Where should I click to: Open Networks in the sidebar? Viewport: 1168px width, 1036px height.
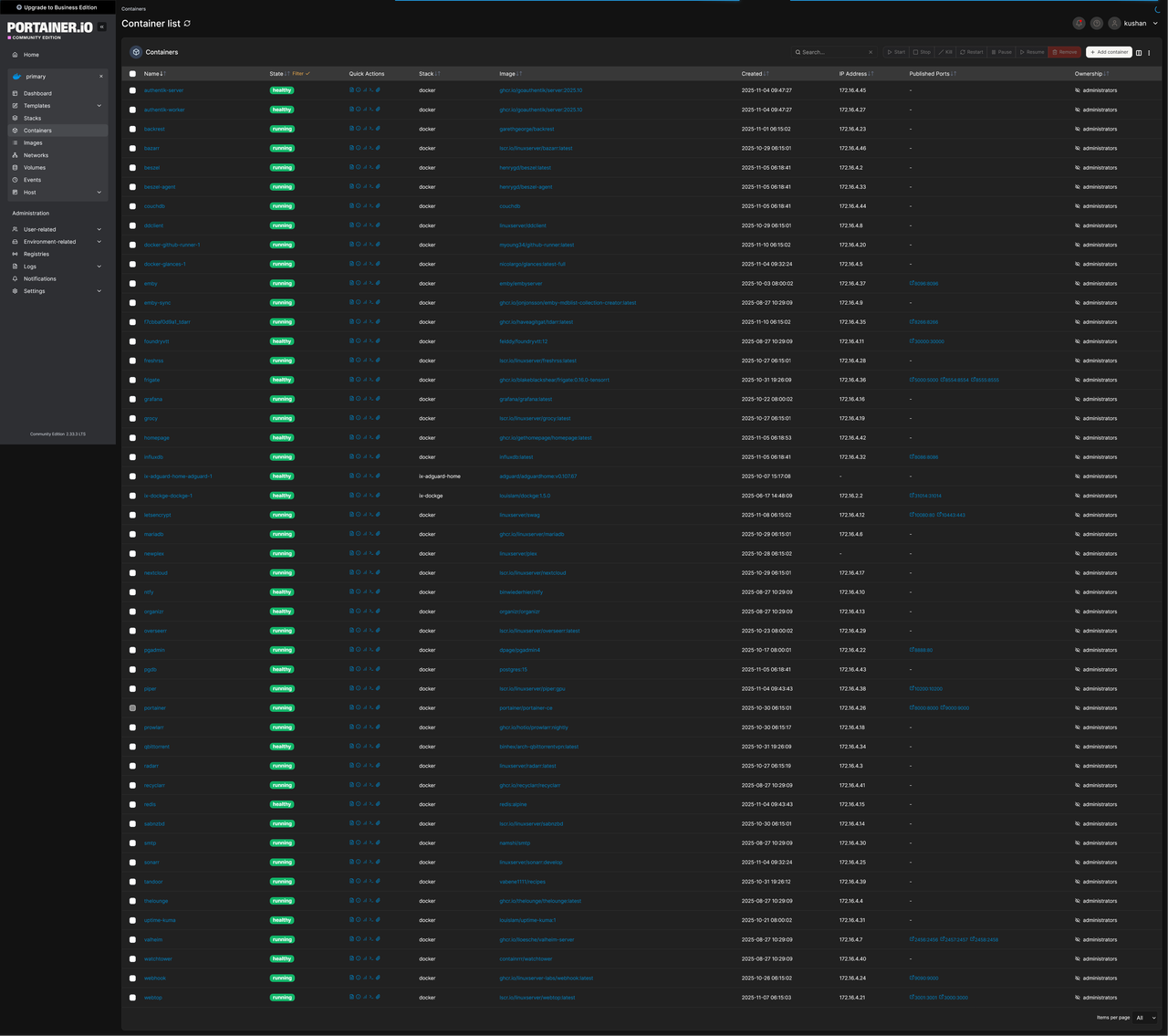[36, 155]
